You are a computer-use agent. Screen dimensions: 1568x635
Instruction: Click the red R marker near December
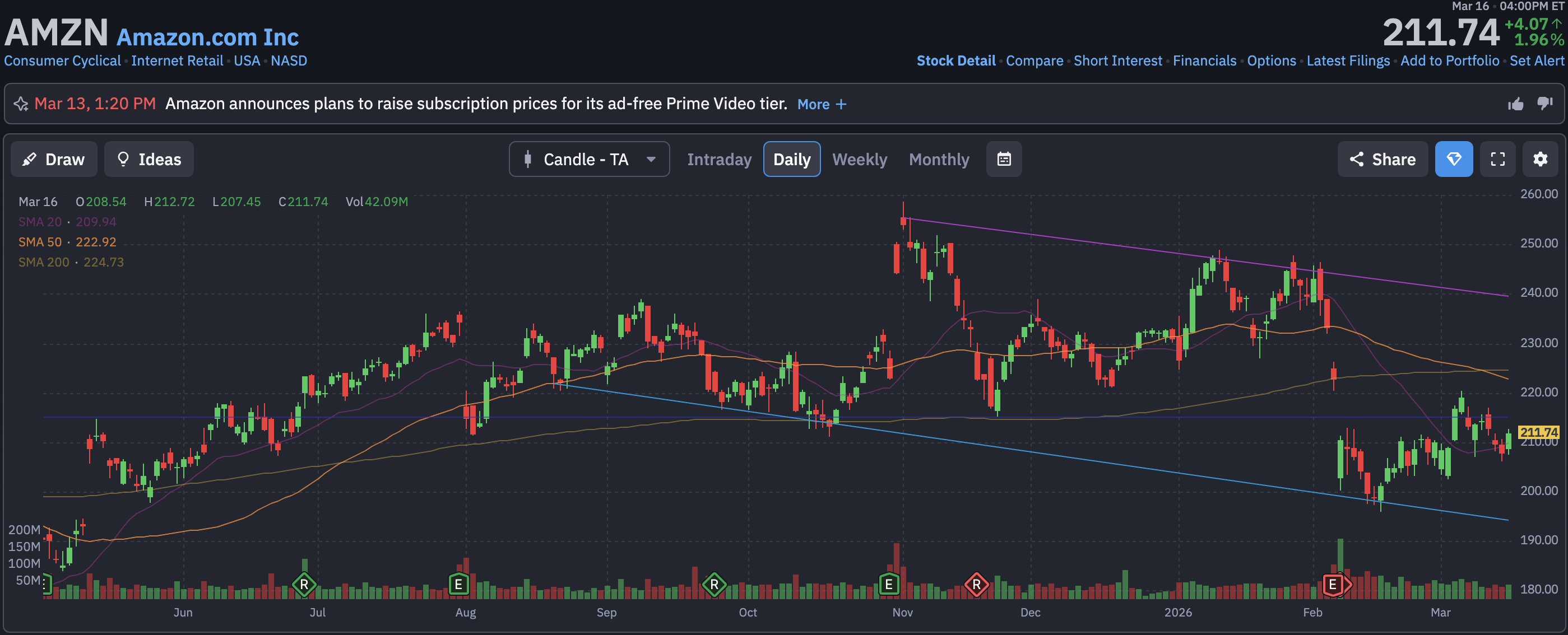point(976,585)
